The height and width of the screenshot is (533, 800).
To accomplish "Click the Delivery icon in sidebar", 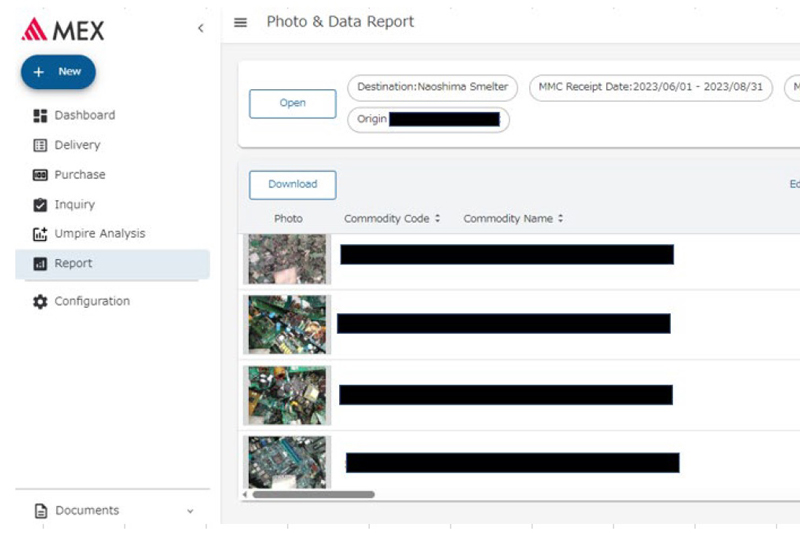I will coord(41,145).
